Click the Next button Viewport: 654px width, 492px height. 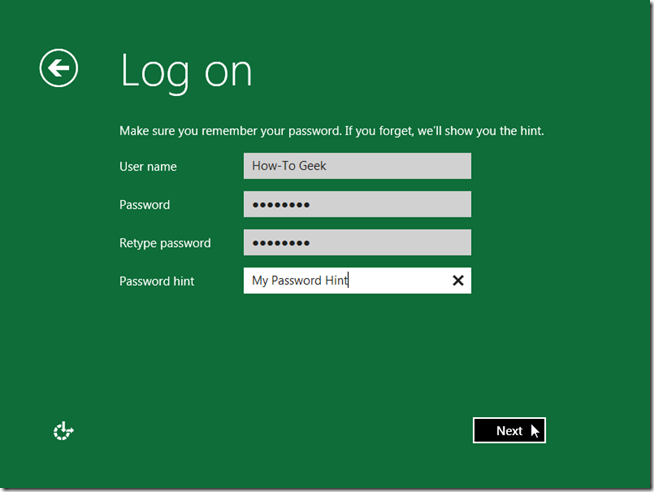[509, 430]
